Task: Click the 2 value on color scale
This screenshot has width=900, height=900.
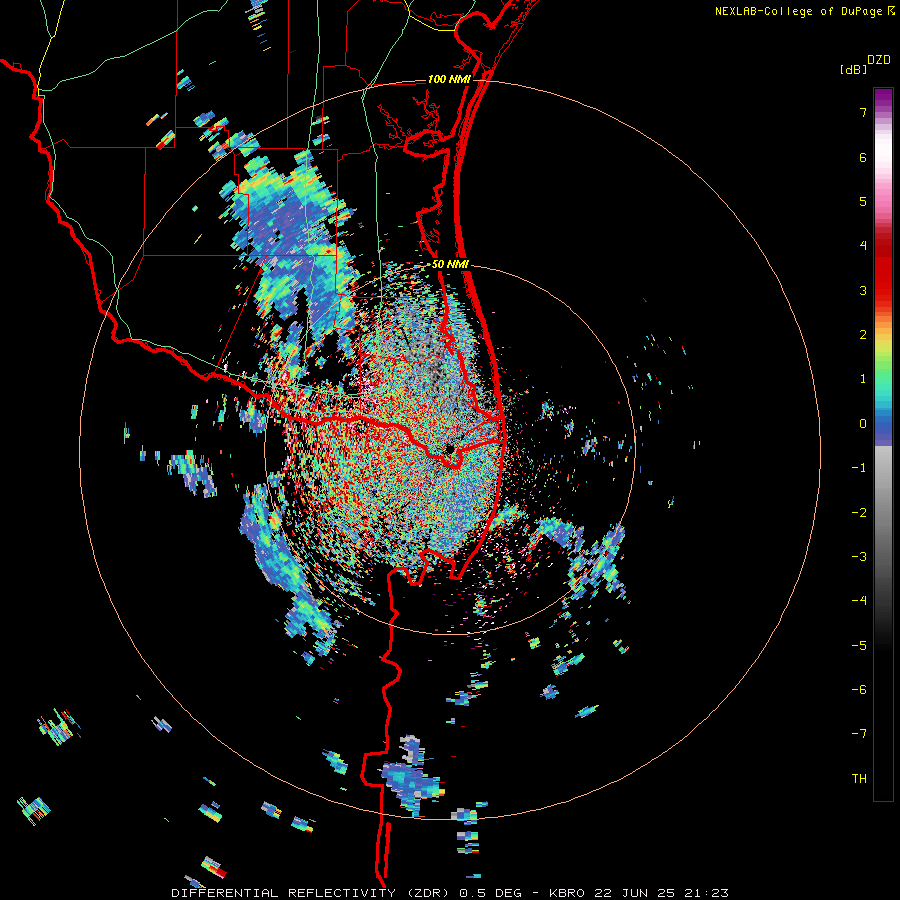Action: tap(863, 335)
